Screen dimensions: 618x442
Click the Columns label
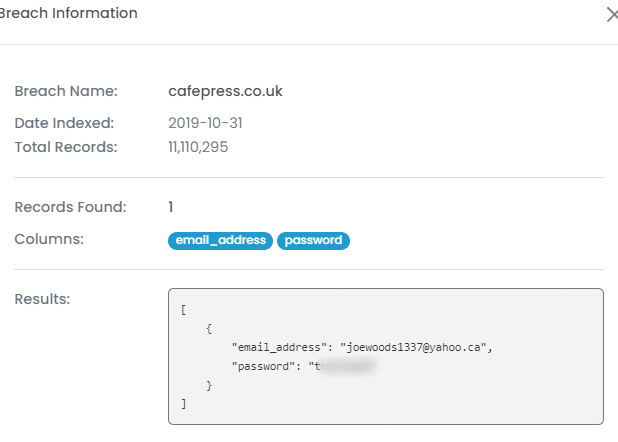(x=49, y=239)
